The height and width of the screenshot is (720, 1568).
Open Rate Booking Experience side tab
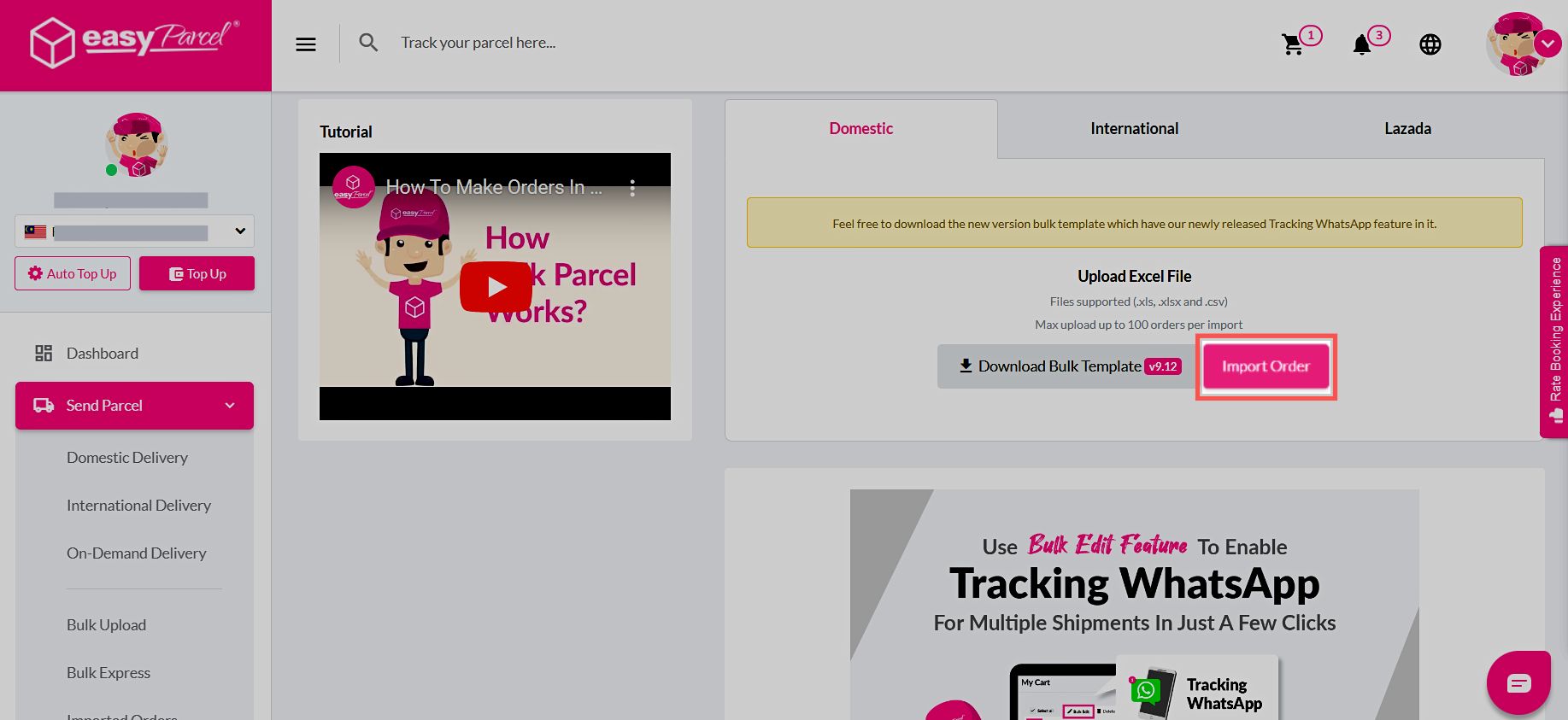1554,342
